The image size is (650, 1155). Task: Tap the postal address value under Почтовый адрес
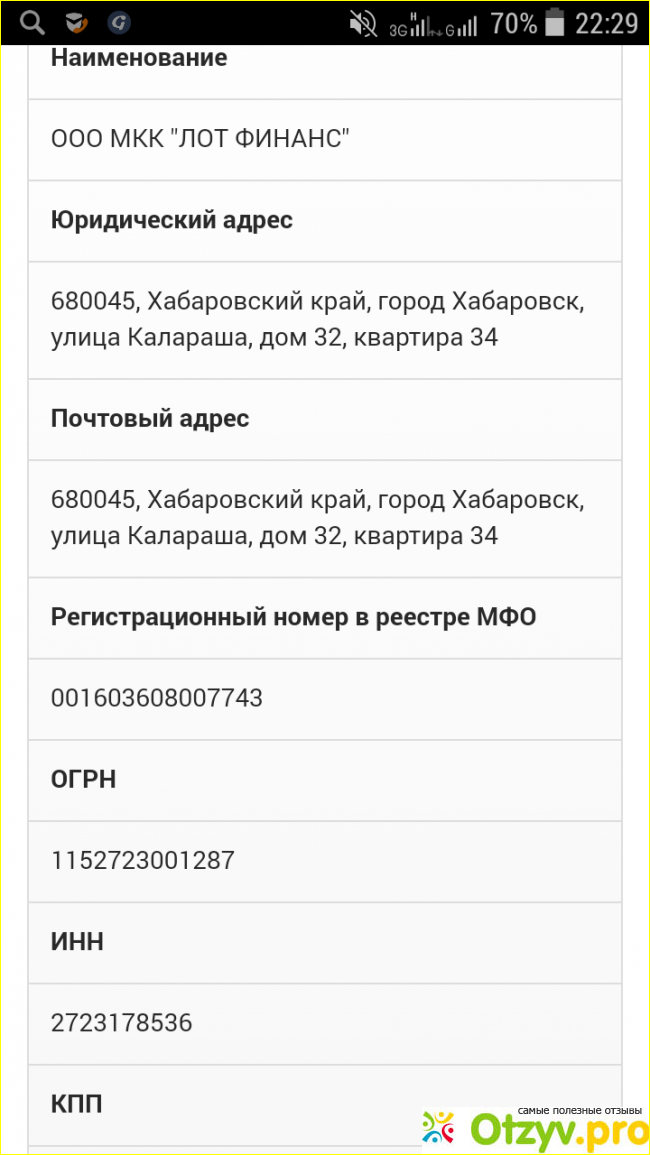tap(317, 518)
